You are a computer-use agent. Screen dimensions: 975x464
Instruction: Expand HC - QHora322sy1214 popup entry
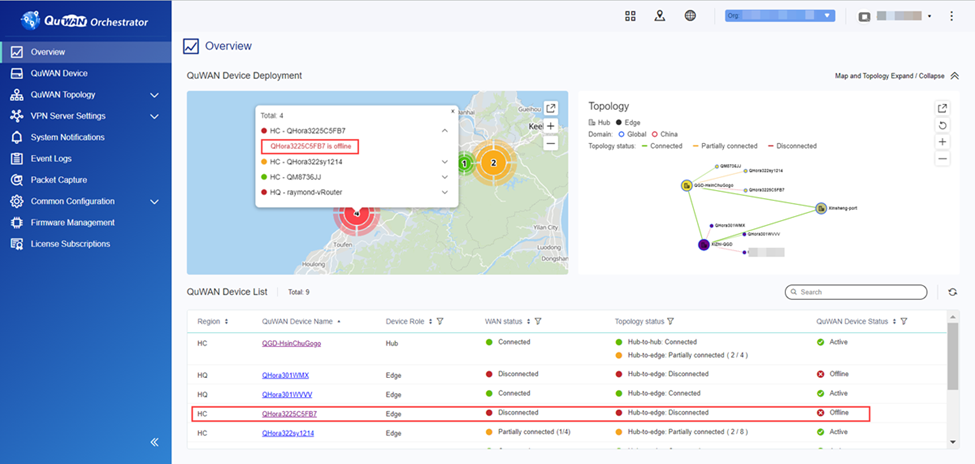445,162
